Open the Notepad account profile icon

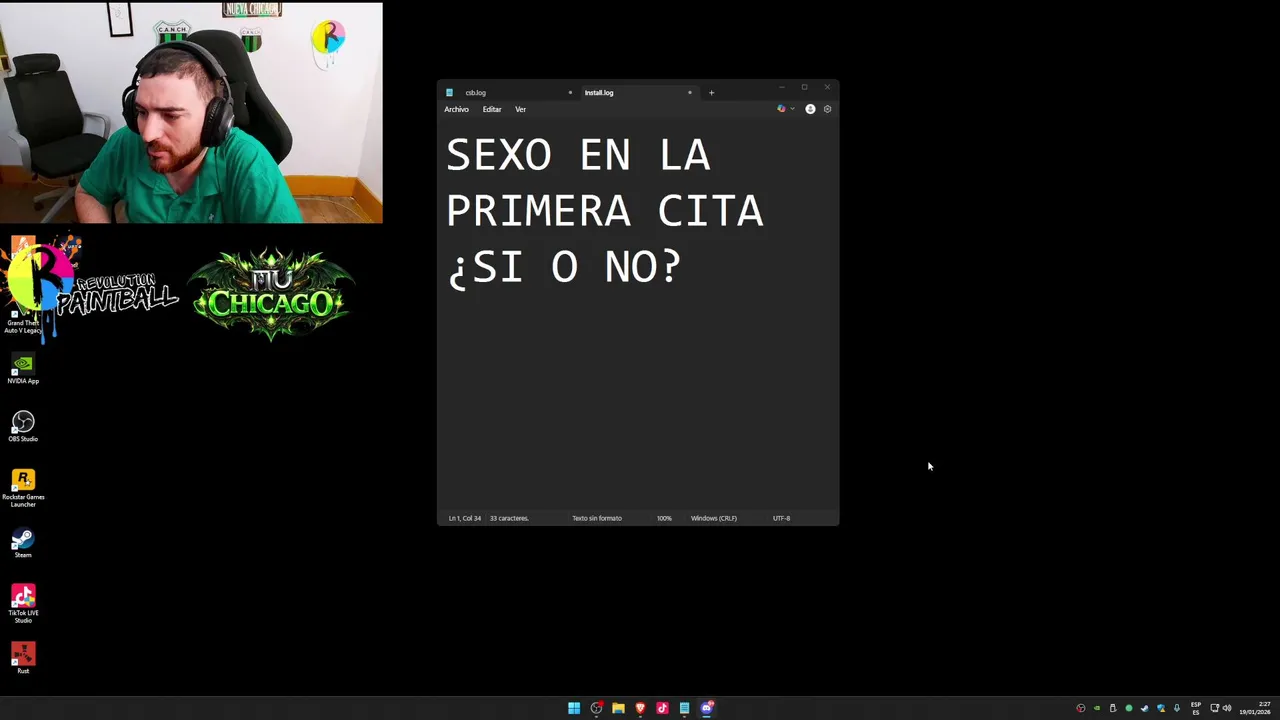pyautogui.click(x=810, y=109)
